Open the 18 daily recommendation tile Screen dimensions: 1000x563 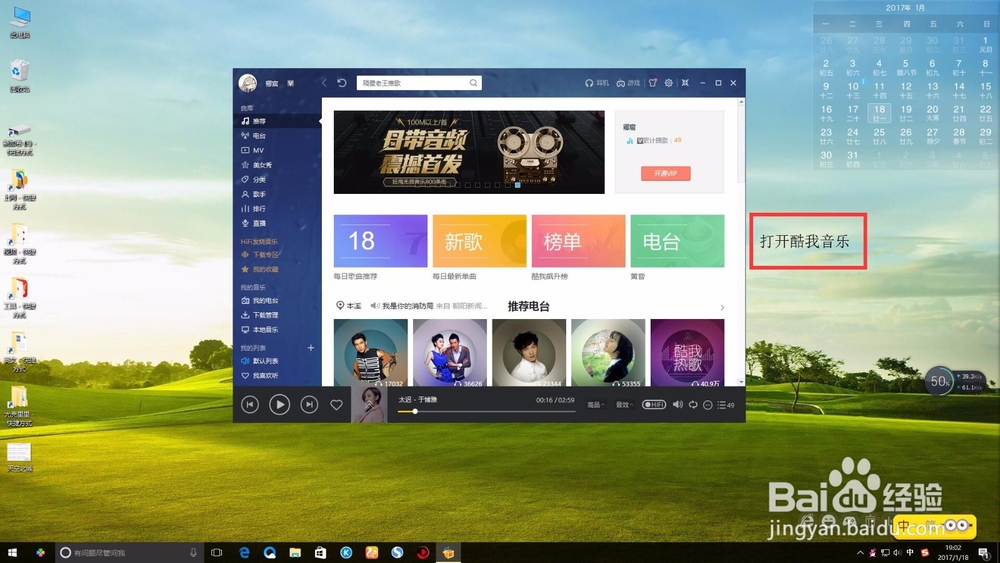tap(380, 241)
